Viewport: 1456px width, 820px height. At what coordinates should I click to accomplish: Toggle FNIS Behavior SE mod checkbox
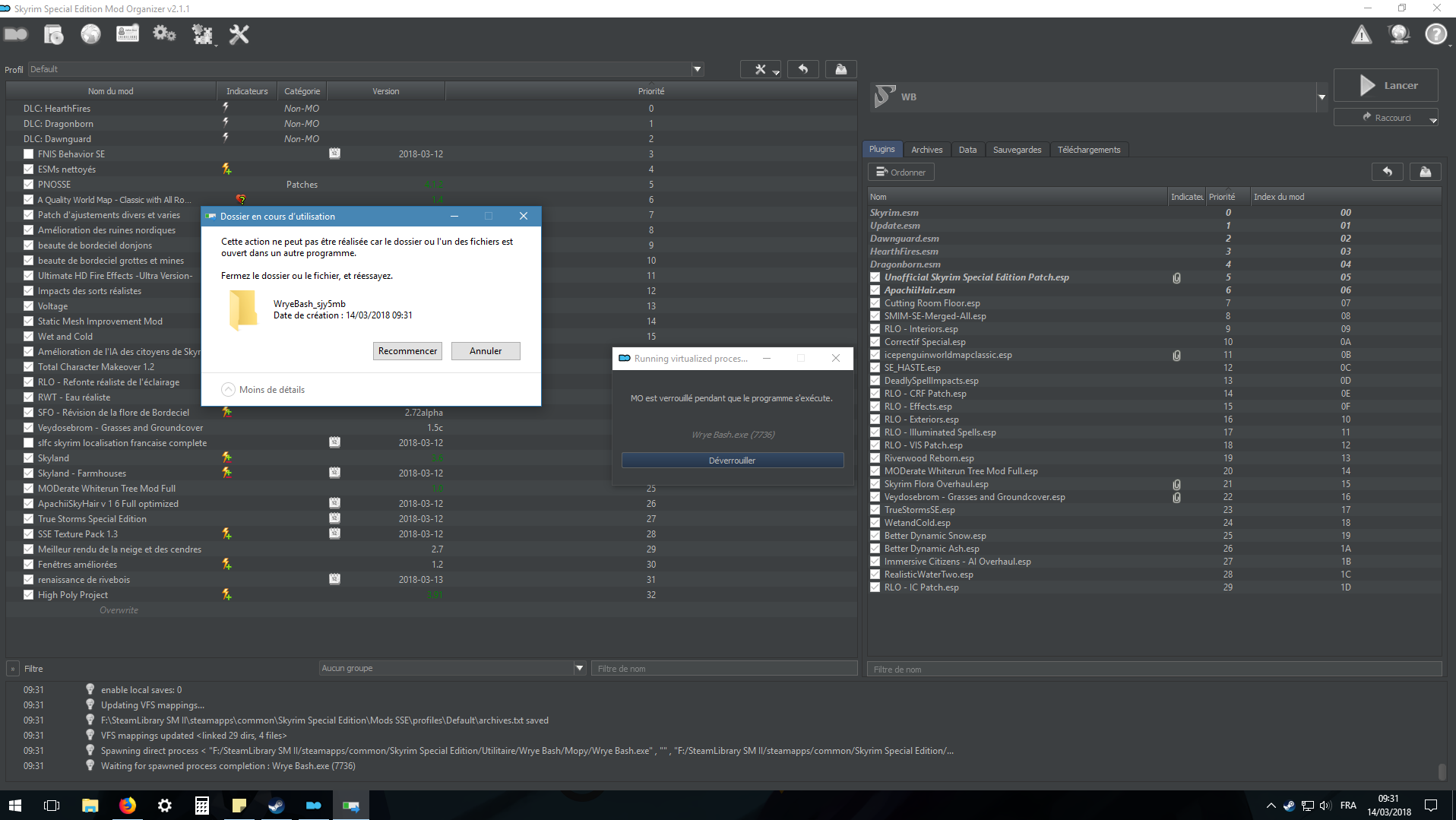pyautogui.click(x=28, y=154)
